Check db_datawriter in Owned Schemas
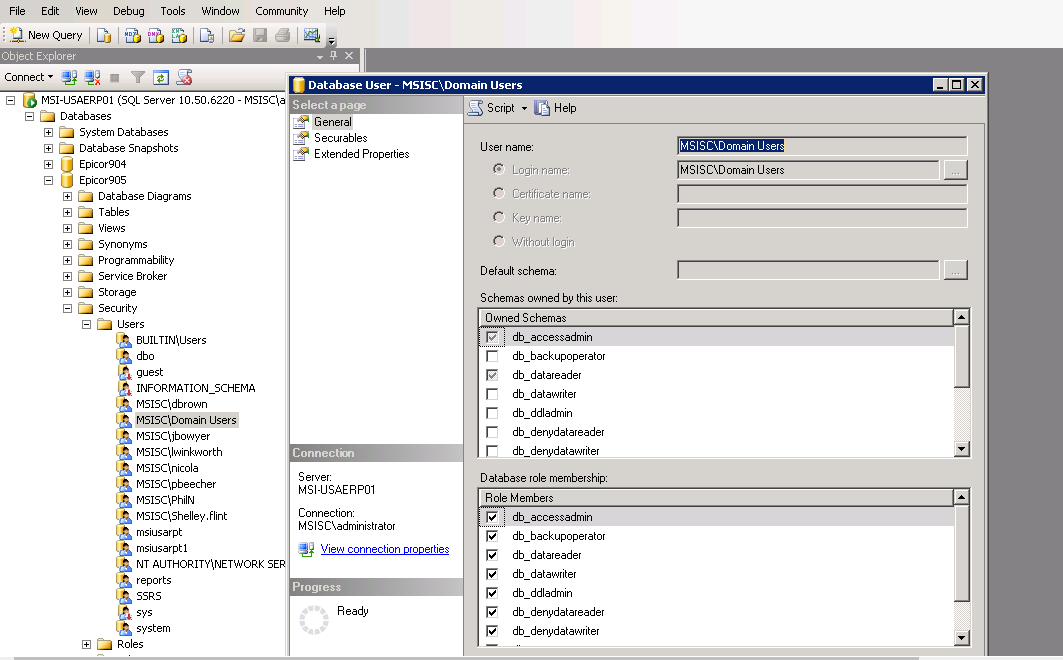This screenshot has height=660, width=1063. point(492,394)
